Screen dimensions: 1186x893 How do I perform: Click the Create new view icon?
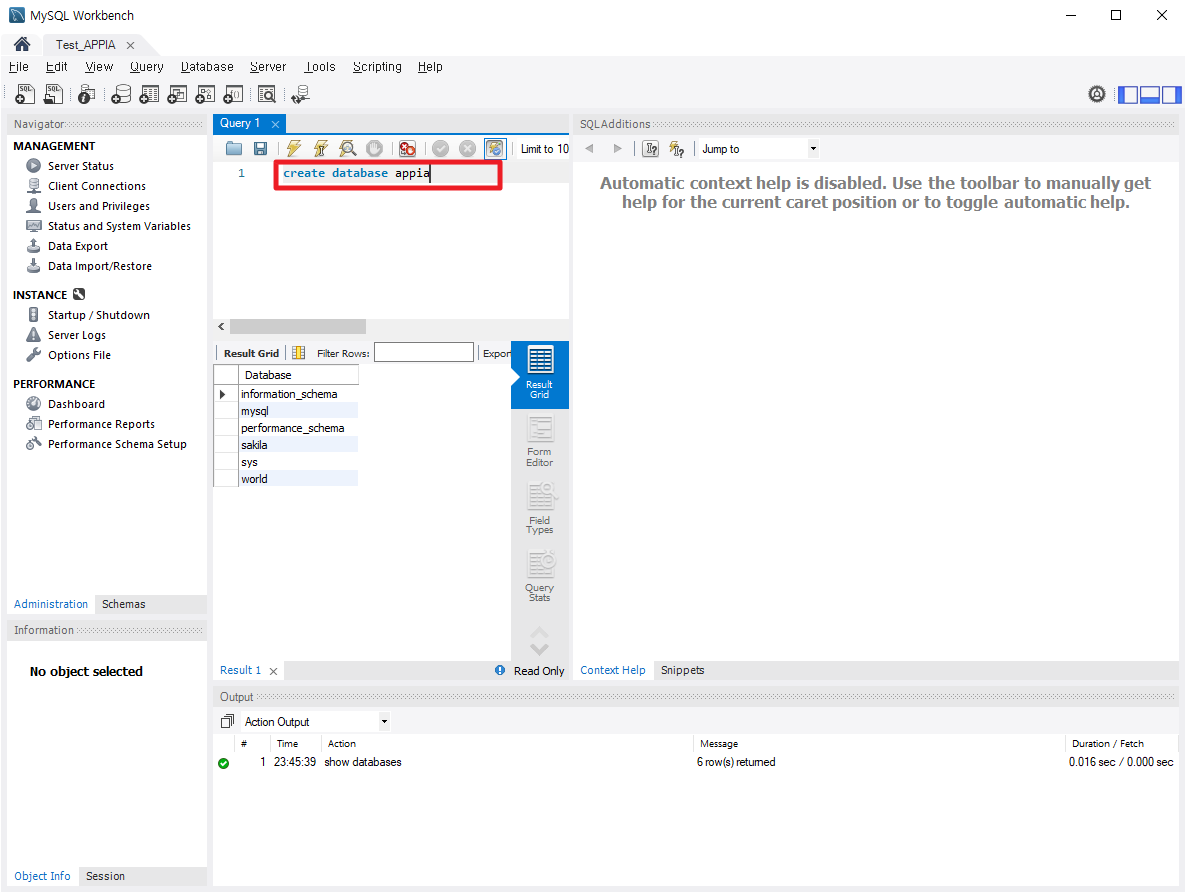(177, 94)
